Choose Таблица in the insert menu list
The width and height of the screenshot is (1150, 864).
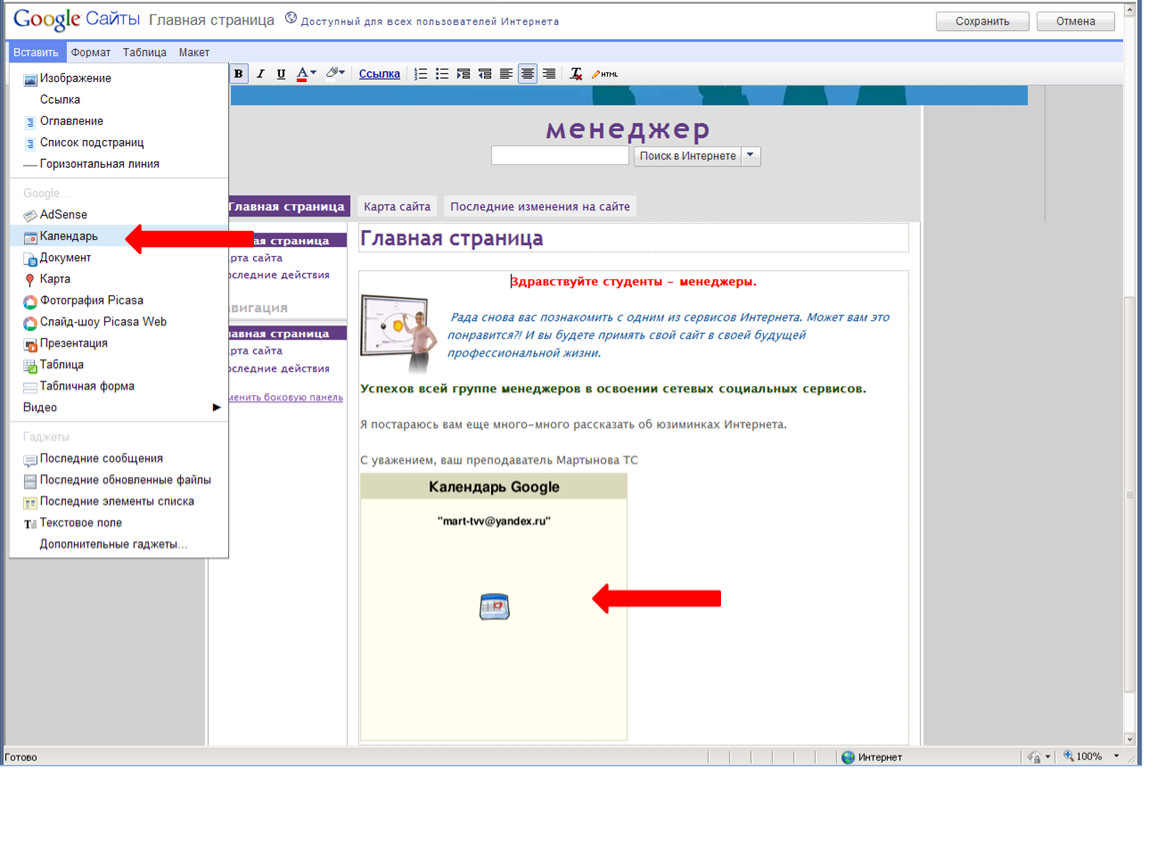[x=119, y=365]
